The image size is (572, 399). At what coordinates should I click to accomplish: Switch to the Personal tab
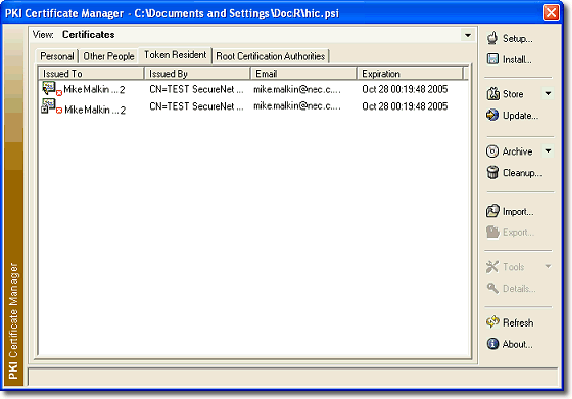pyautogui.click(x=57, y=56)
